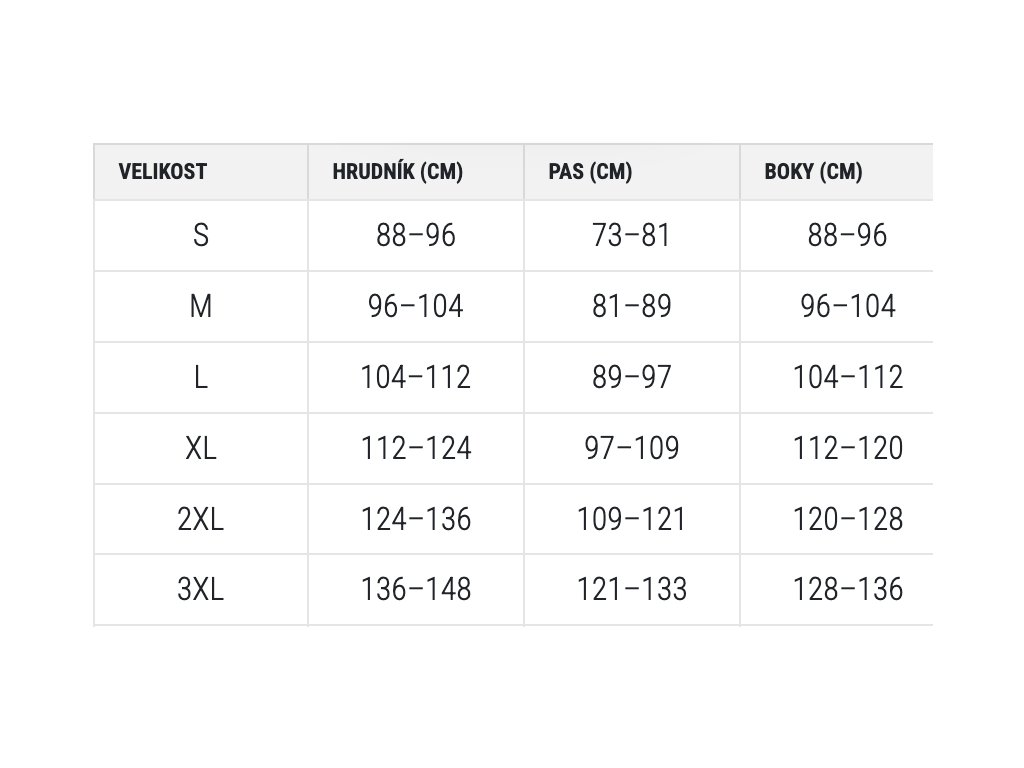Click waist value 73–81 cell
Image resolution: width=1024 pixels, height=768 pixels.
[x=632, y=235]
